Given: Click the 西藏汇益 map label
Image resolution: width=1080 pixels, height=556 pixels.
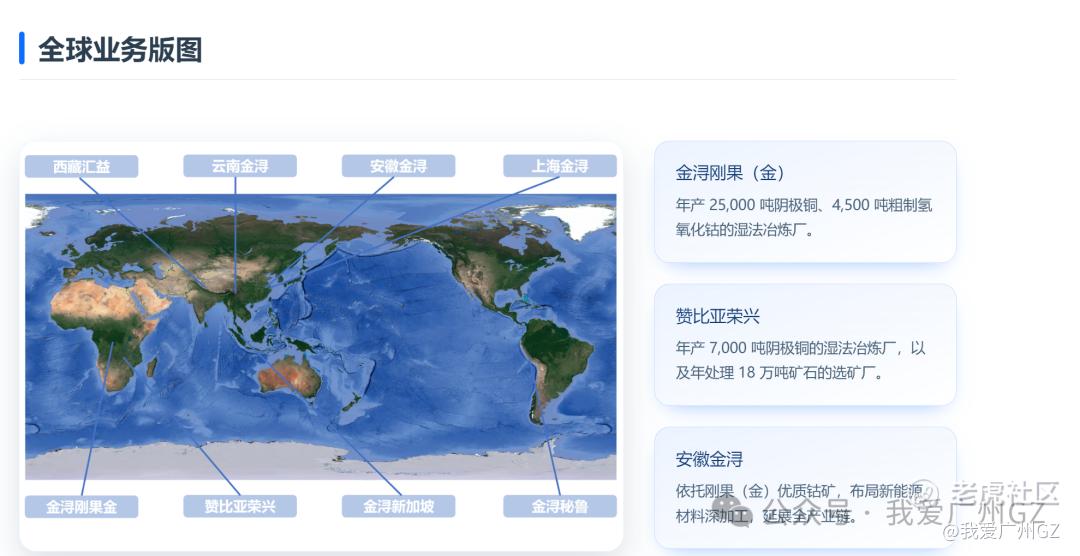Looking at the screenshot, I should 81,166.
